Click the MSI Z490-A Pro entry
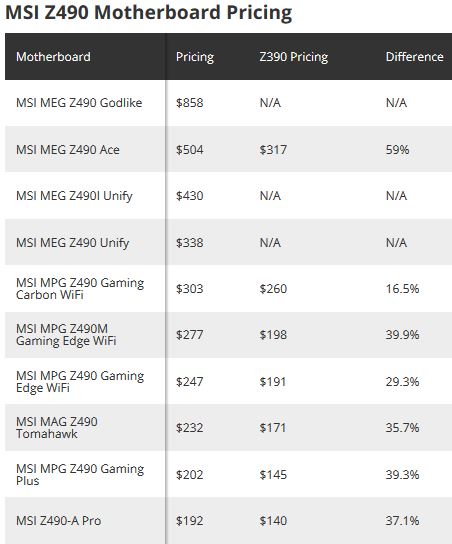 [x=58, y=520]
